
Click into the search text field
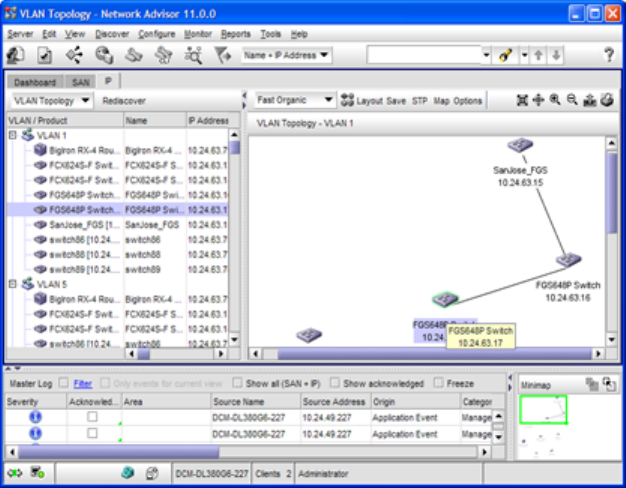click(x=424, y=55)
